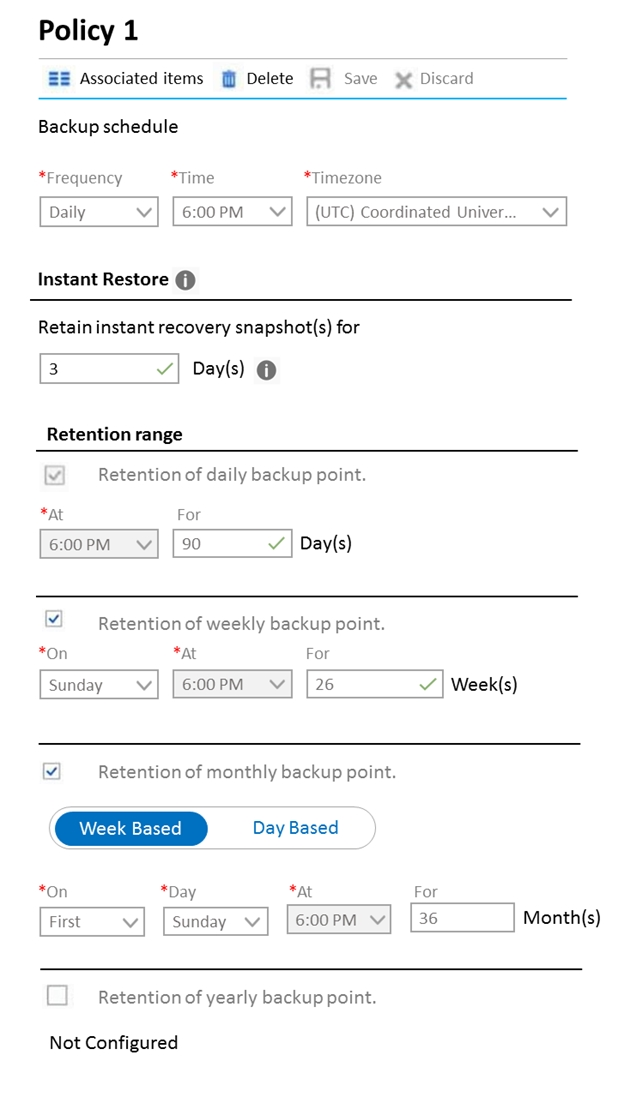Image resolution: width=618 pixels, height=1097 pixels.
Task: Toggle the monthly backup point retention checkbox
Action: coord(52,771)
